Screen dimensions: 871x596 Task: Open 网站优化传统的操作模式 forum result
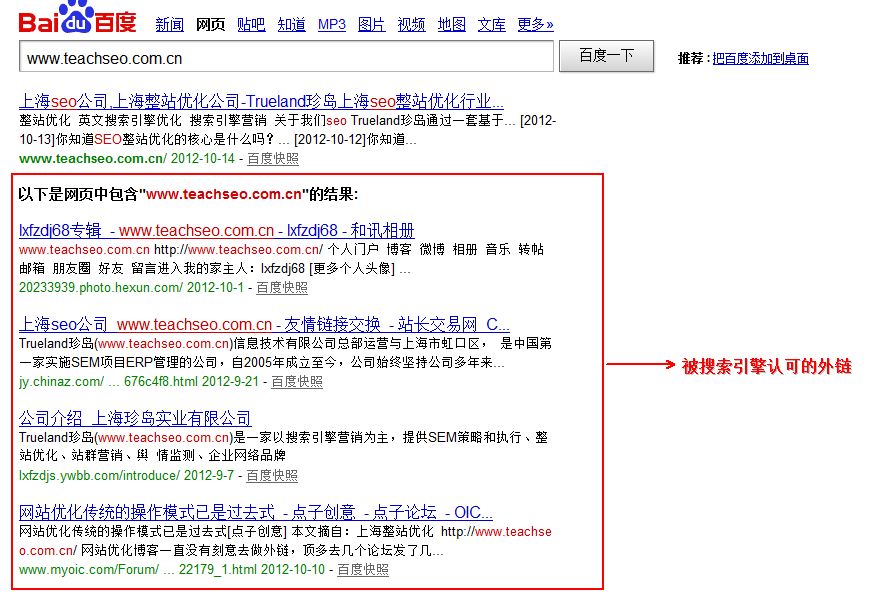[x=255, y=512]
